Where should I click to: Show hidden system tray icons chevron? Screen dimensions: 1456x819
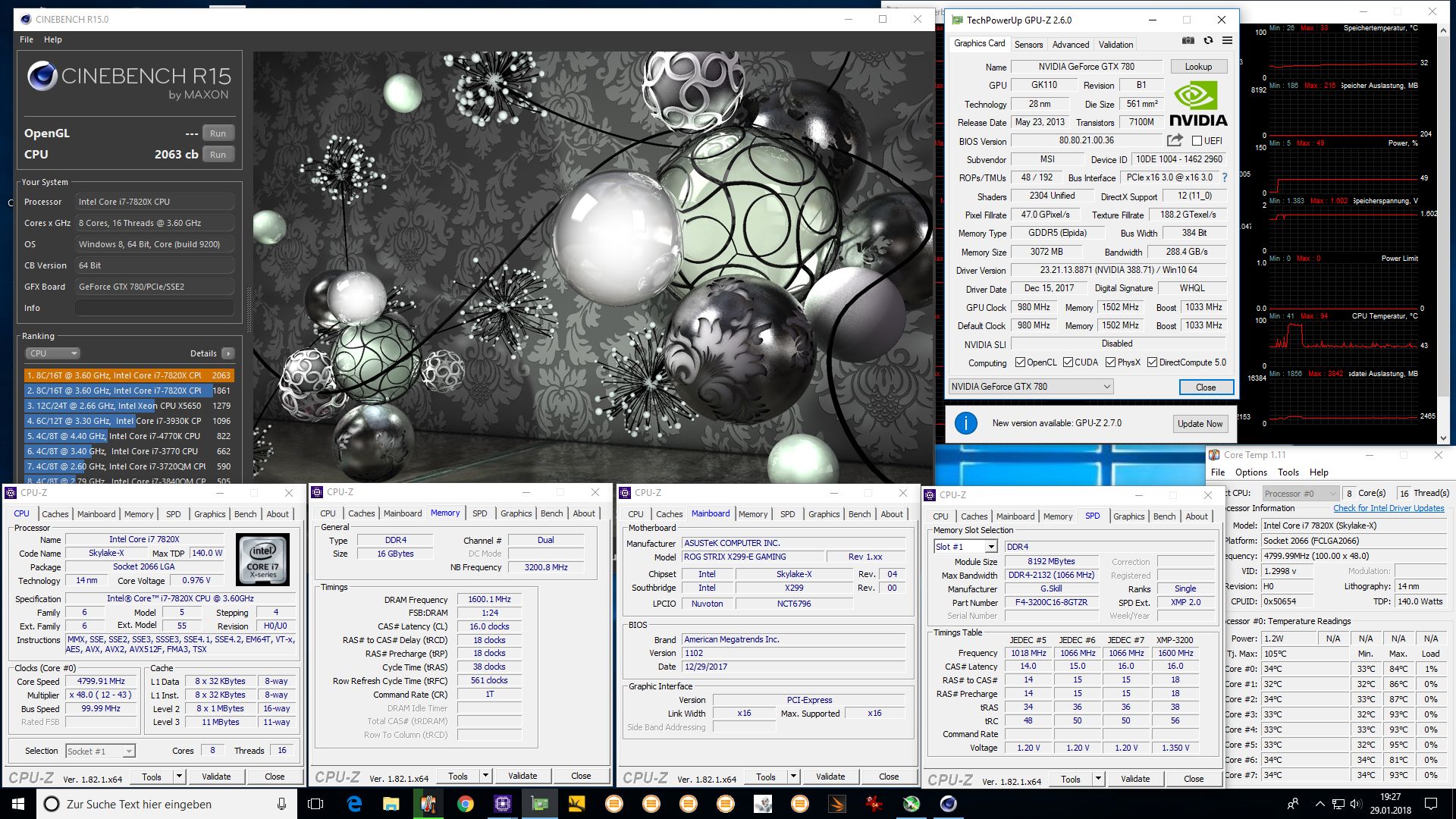coord(1319,804)
